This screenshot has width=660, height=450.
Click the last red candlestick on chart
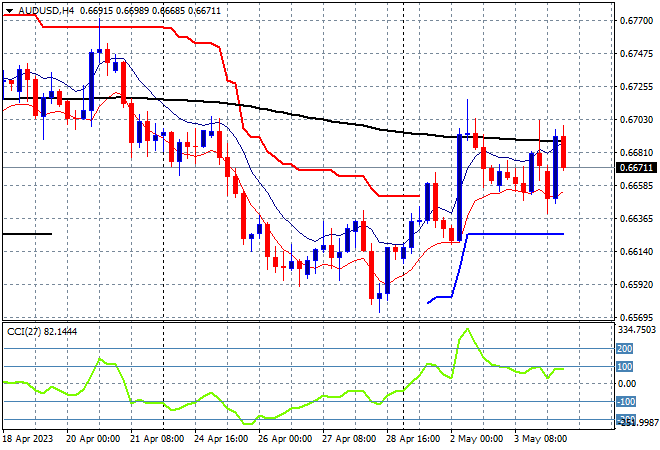563,152
